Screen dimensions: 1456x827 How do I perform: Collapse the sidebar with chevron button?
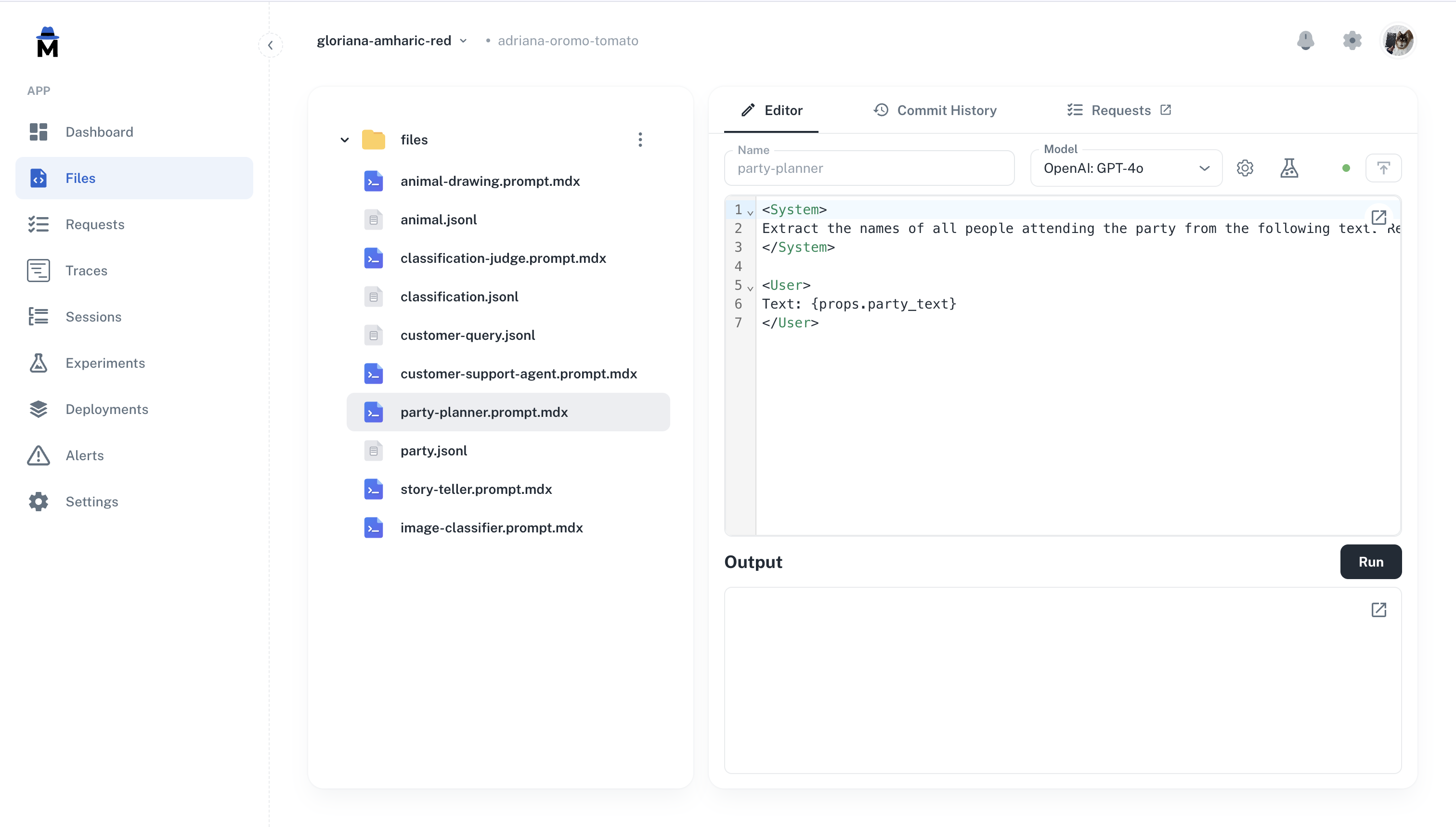coord(271,45)
